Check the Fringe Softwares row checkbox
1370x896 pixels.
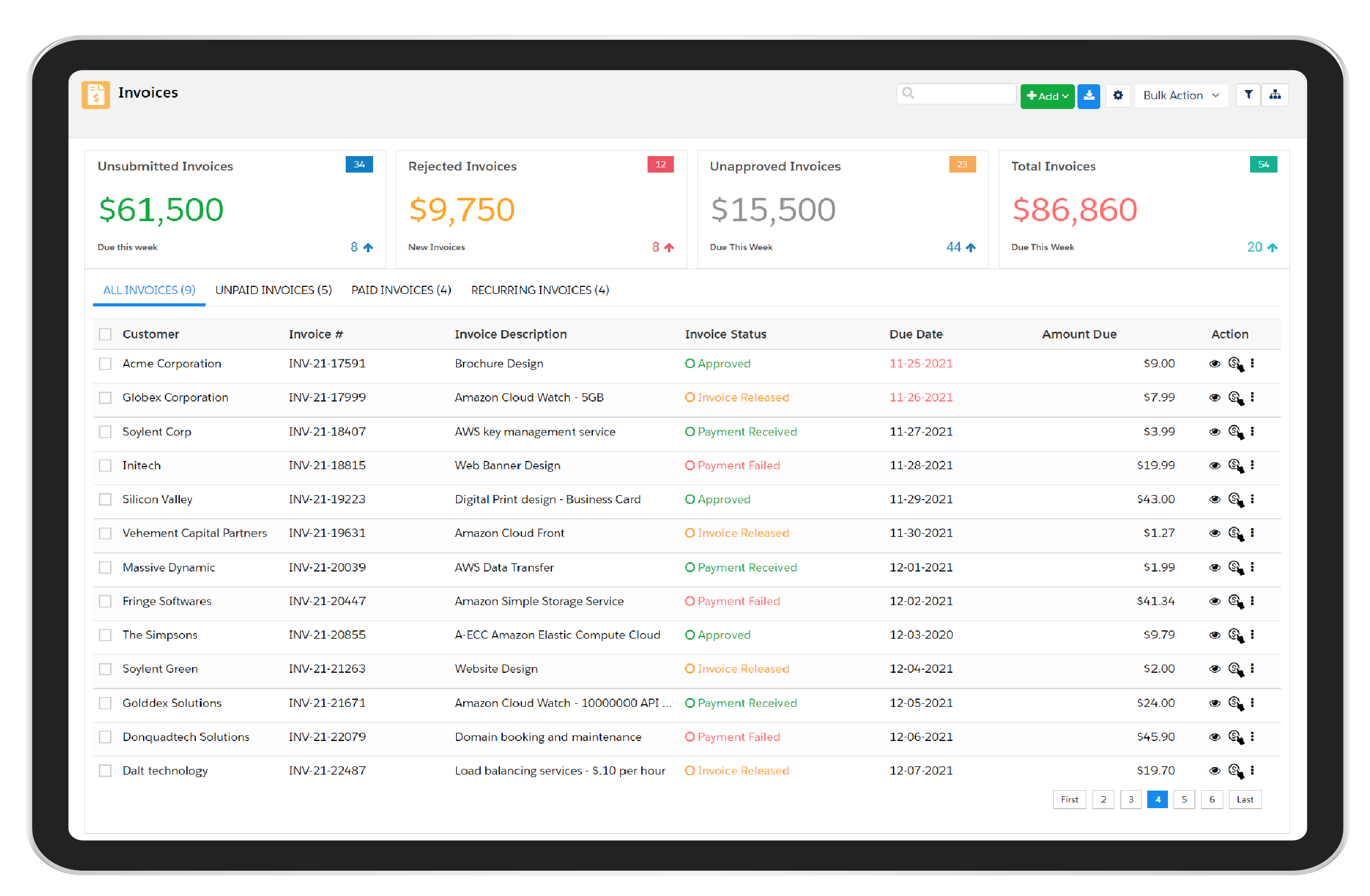coord(105,601)
